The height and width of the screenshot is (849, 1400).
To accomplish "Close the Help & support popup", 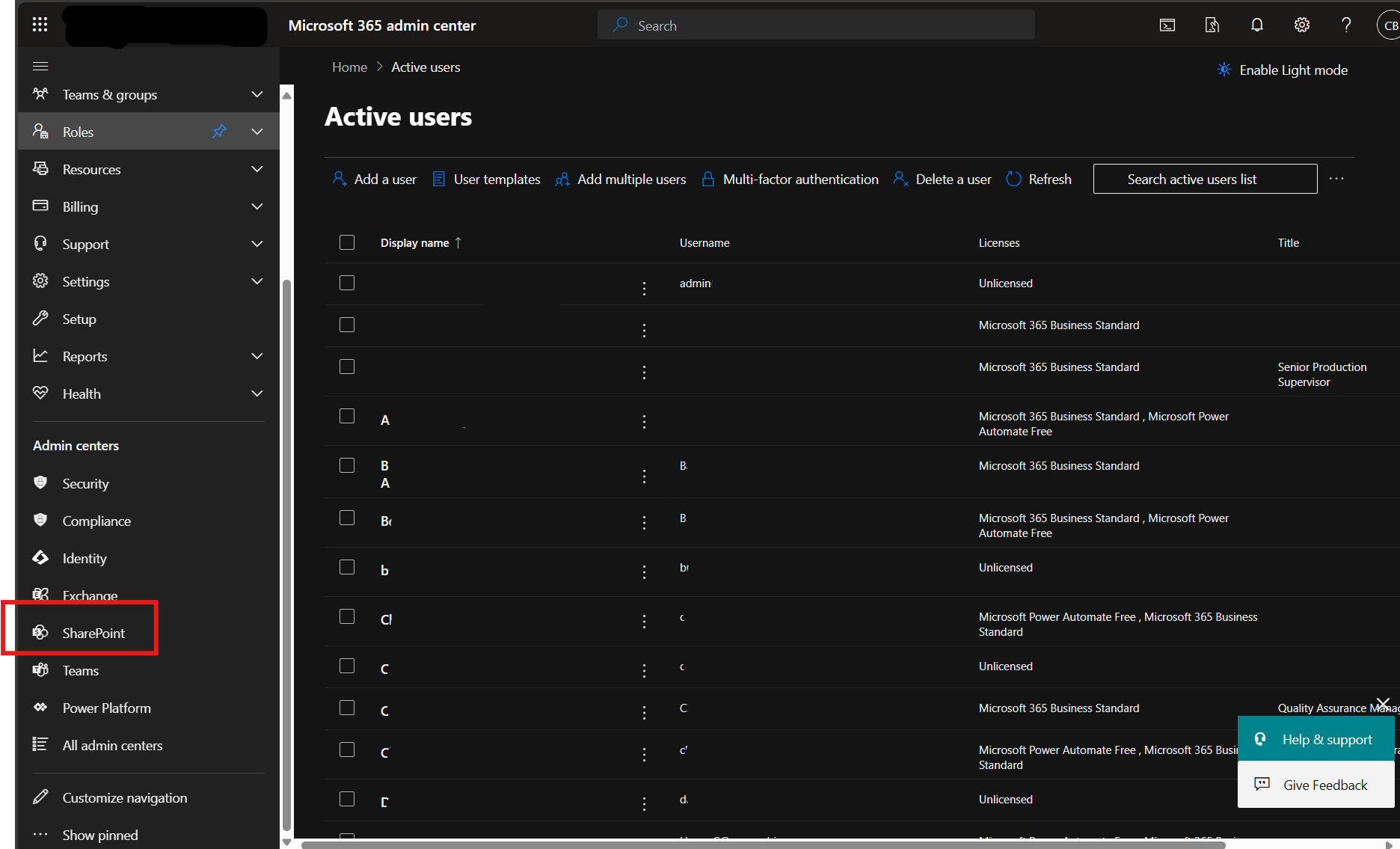I will pyautogui.click(x=1383, y=704).
